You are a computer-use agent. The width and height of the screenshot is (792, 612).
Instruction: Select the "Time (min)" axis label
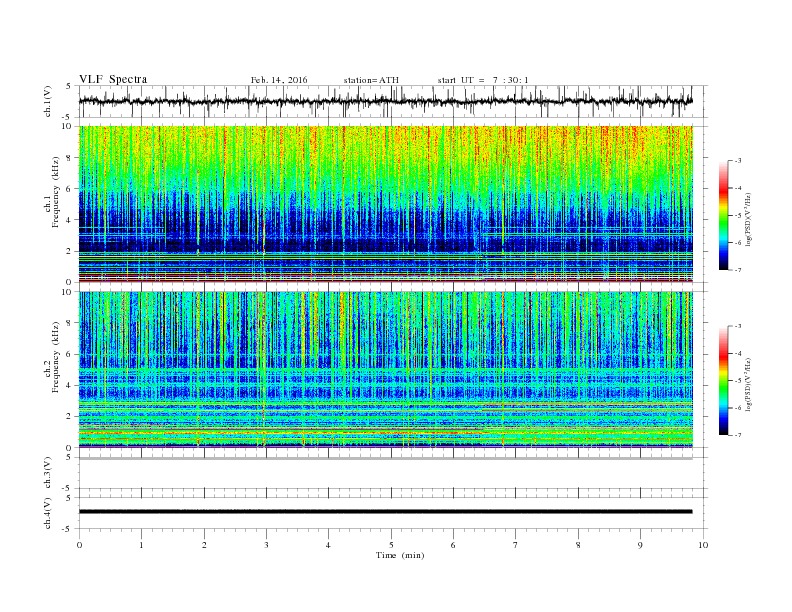pos(400,555)
